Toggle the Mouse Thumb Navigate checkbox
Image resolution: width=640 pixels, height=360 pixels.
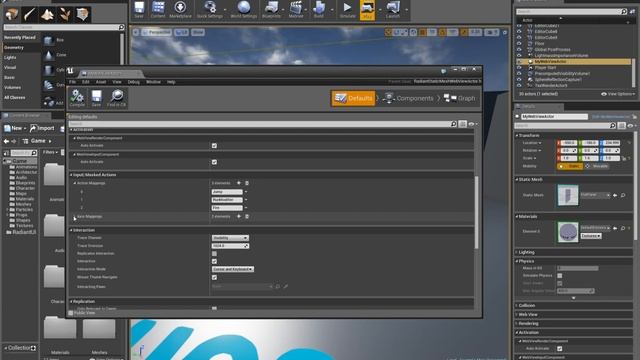214,277
